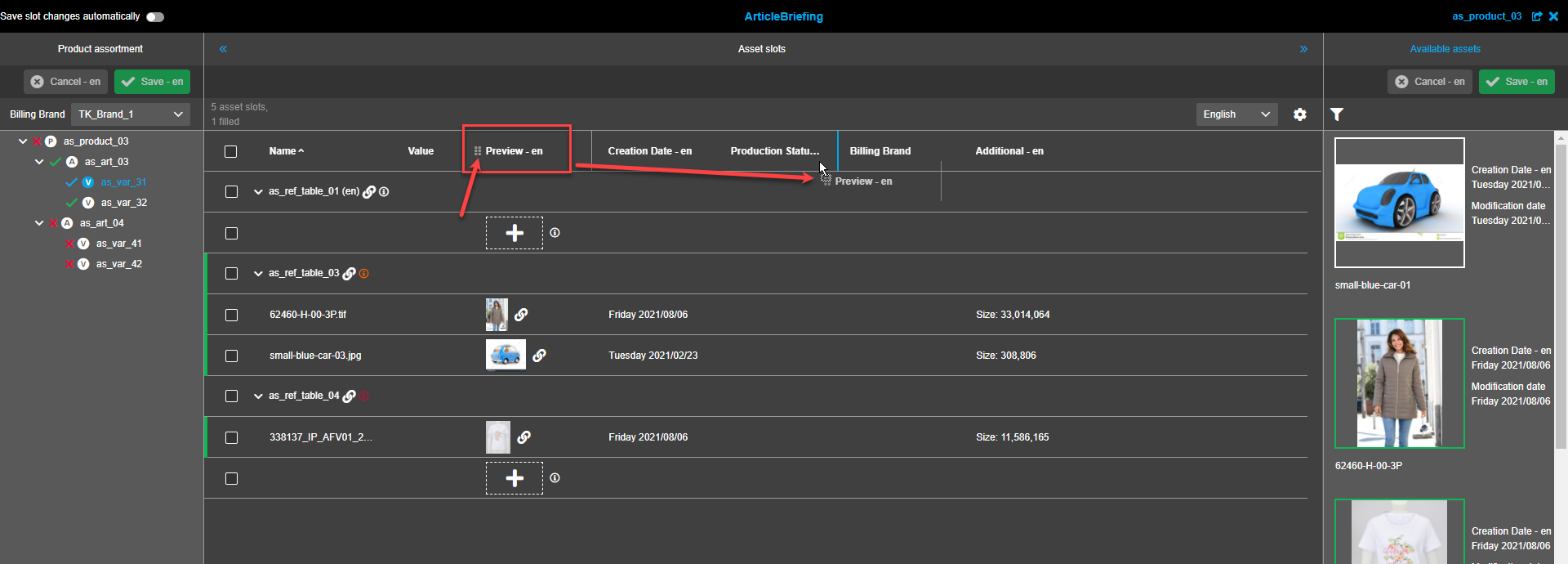Screen dimensions: 1568x564
Task: Click link icon in 62460-H-00-3P.tif row
Action: tap(521, 315)
